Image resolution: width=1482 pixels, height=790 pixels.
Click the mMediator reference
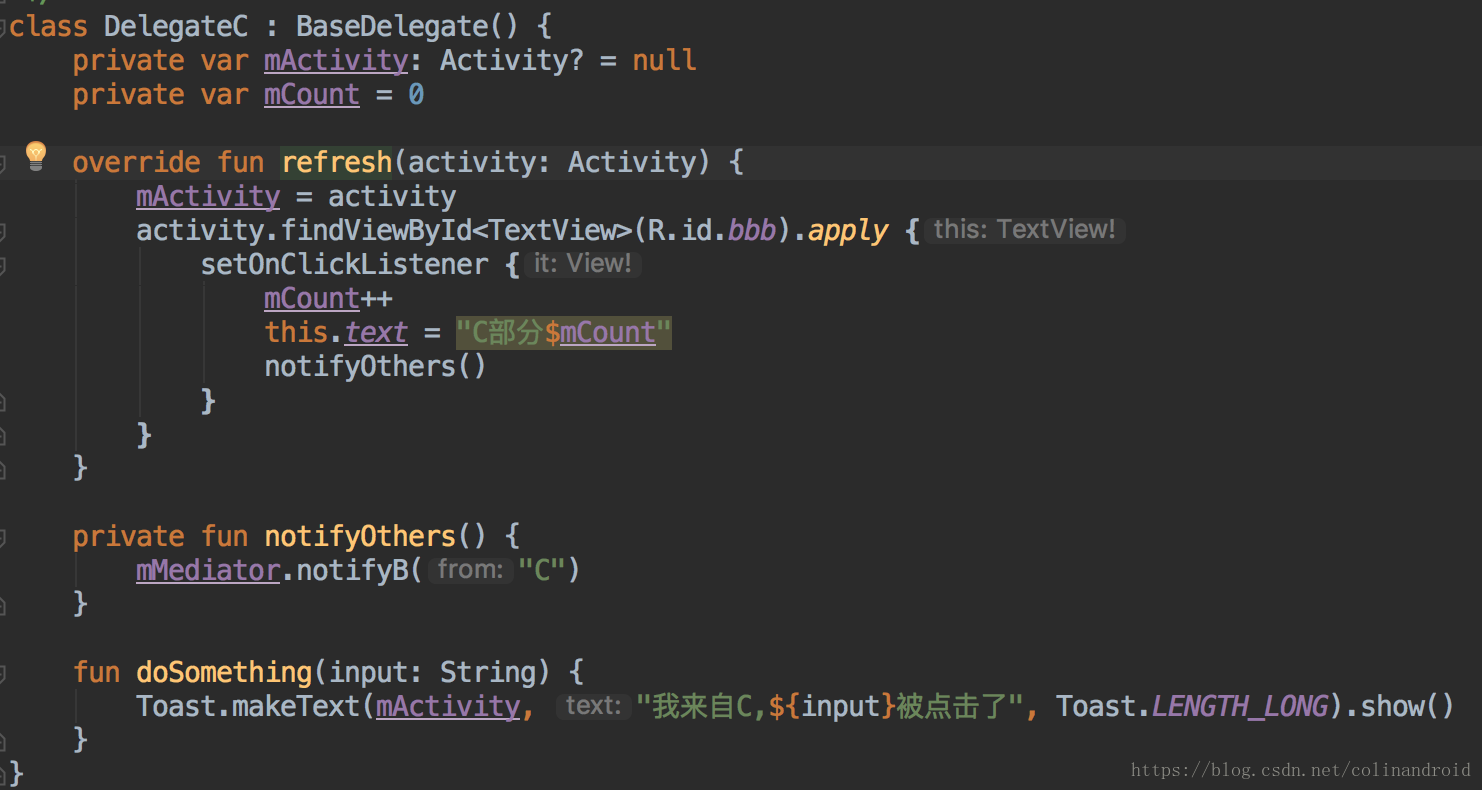pos(208,571)
